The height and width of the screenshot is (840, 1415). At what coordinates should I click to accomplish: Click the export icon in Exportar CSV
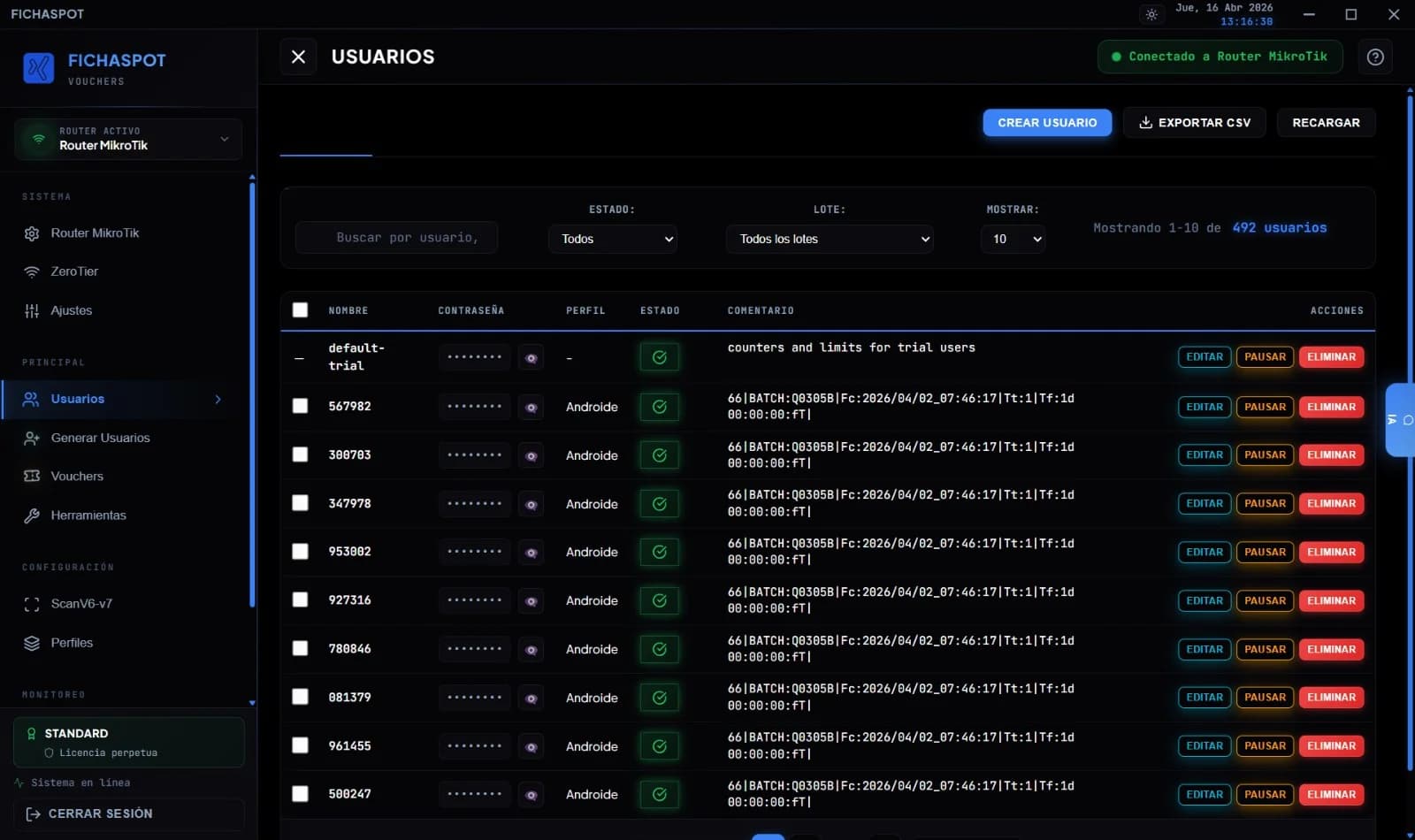pyautogui.click(x=1145, y=123)
